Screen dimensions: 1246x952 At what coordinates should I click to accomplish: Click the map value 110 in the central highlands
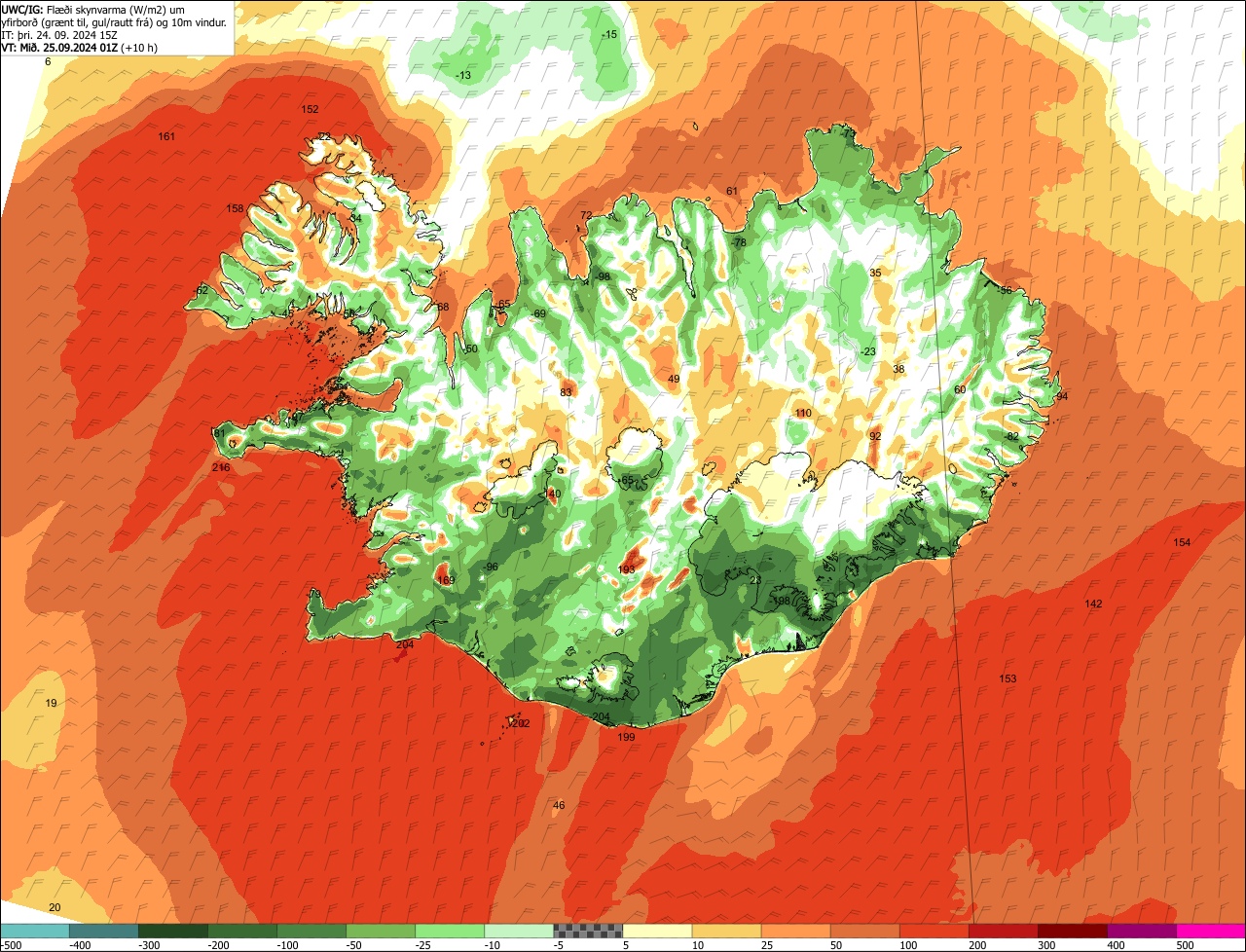tap(803, 413)
